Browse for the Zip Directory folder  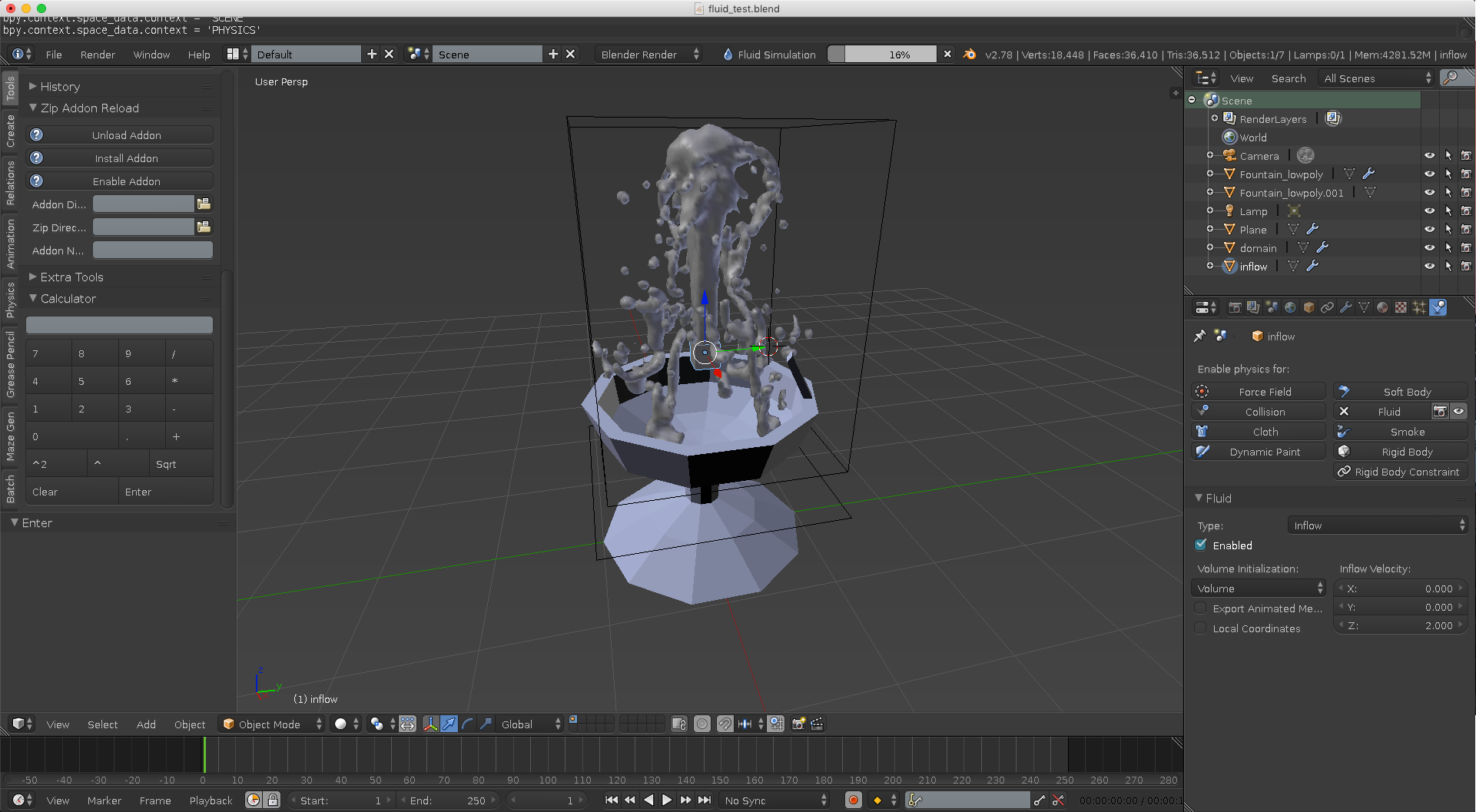[204, 227]
